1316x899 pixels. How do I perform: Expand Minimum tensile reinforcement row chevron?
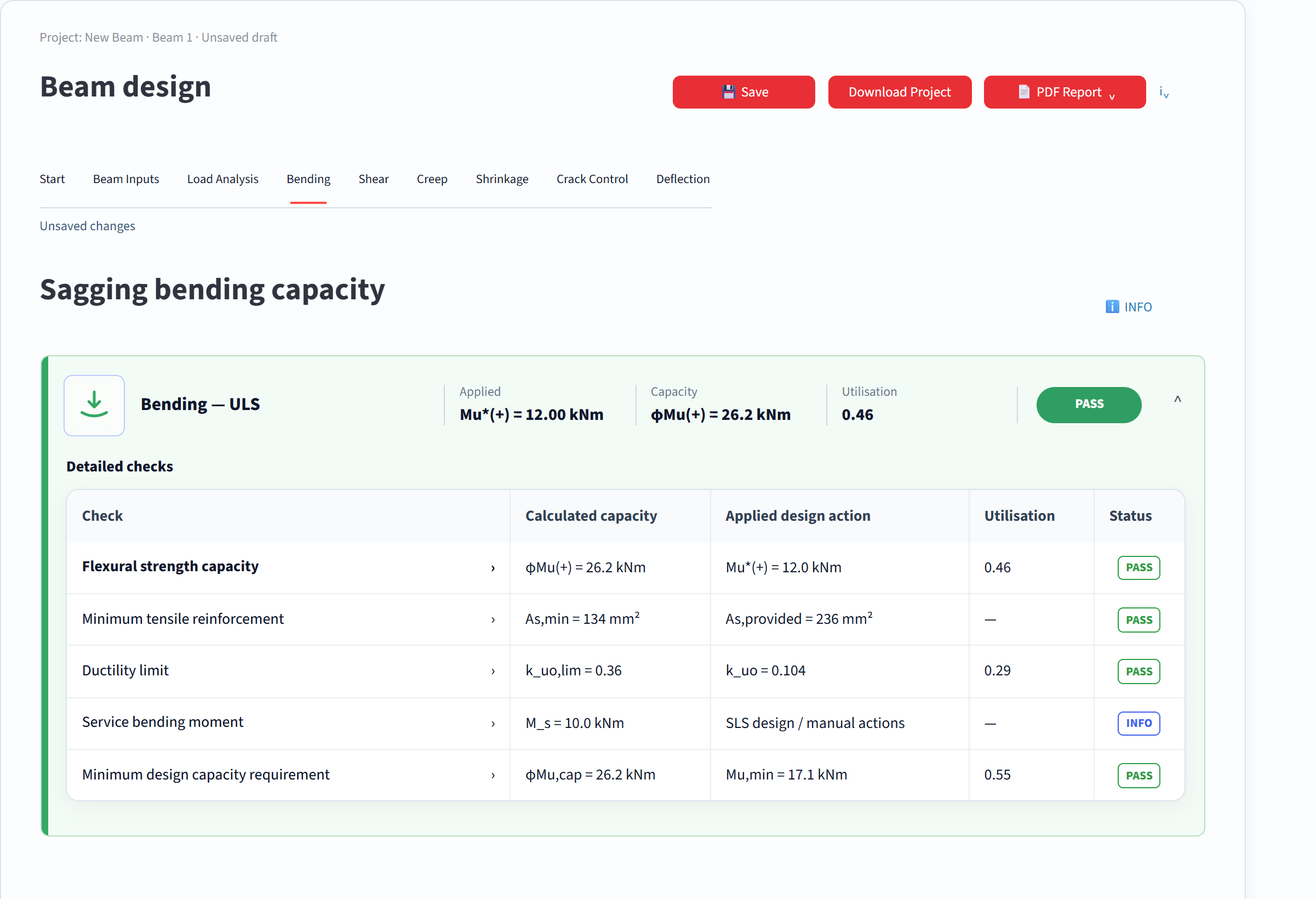coord(493,620)
